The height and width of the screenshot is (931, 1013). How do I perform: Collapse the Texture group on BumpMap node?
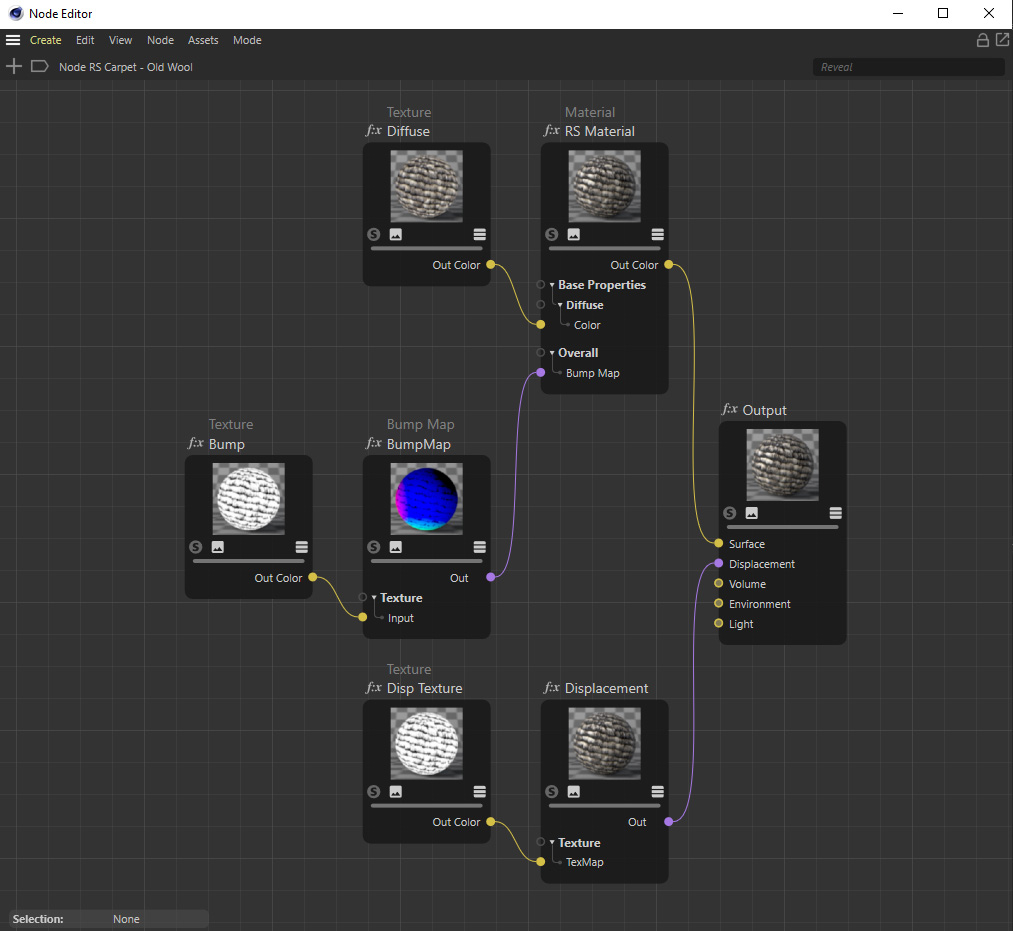pos(374,598)
